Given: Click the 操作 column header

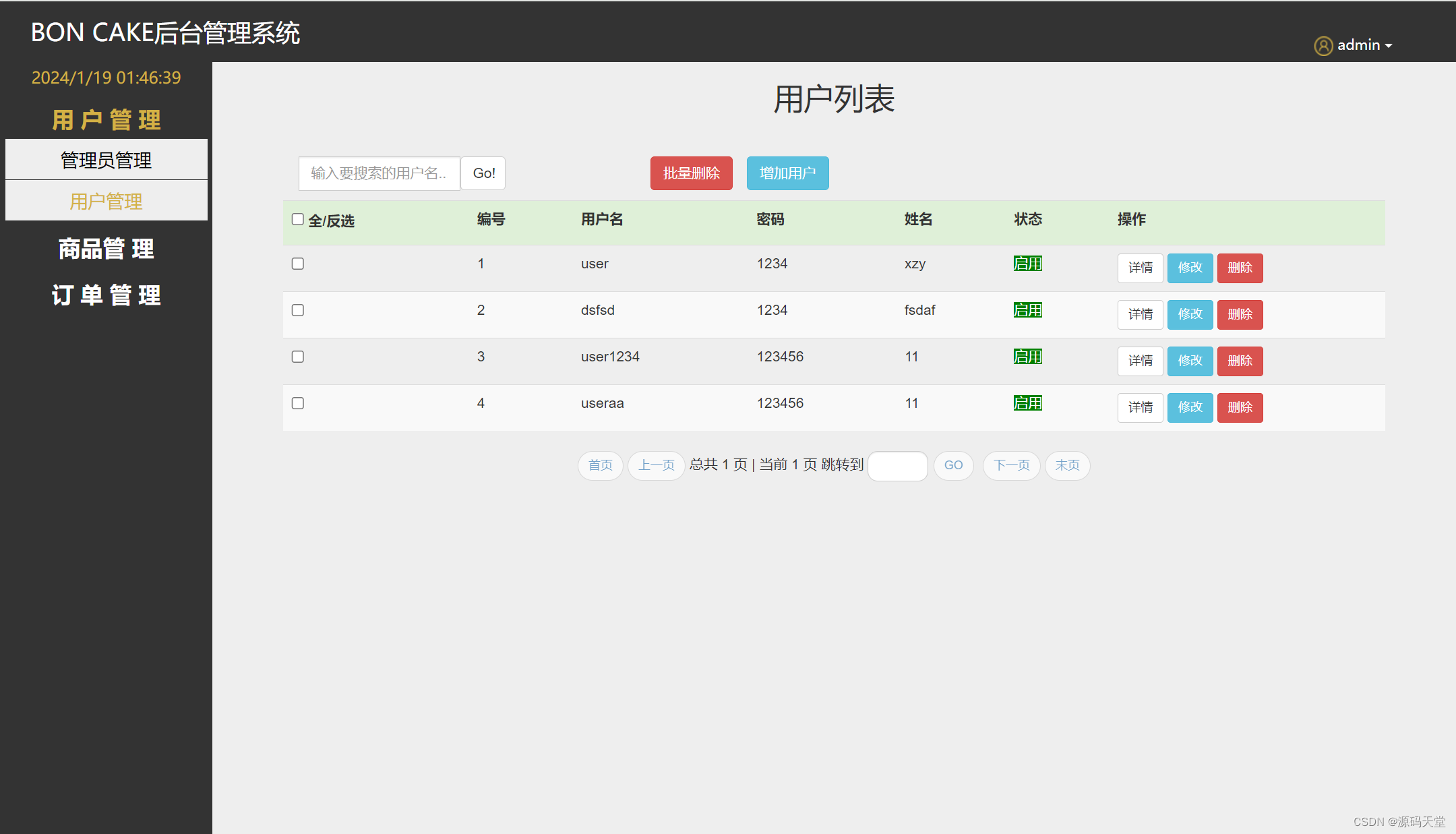Looking at the screenshot, I should click(x=1132, y=219).
